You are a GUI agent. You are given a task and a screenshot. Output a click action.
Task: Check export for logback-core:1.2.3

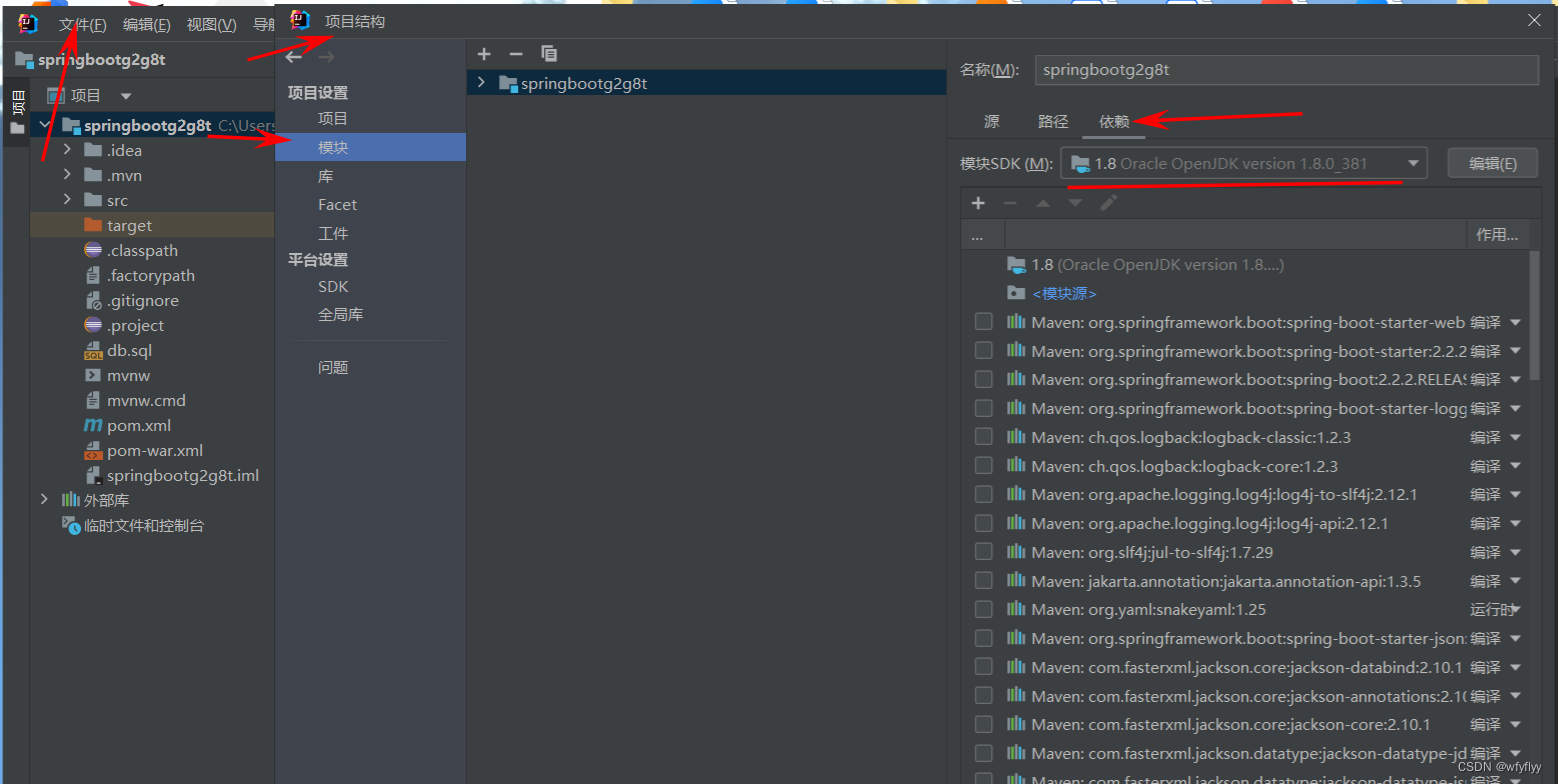[x=984, y=465]
